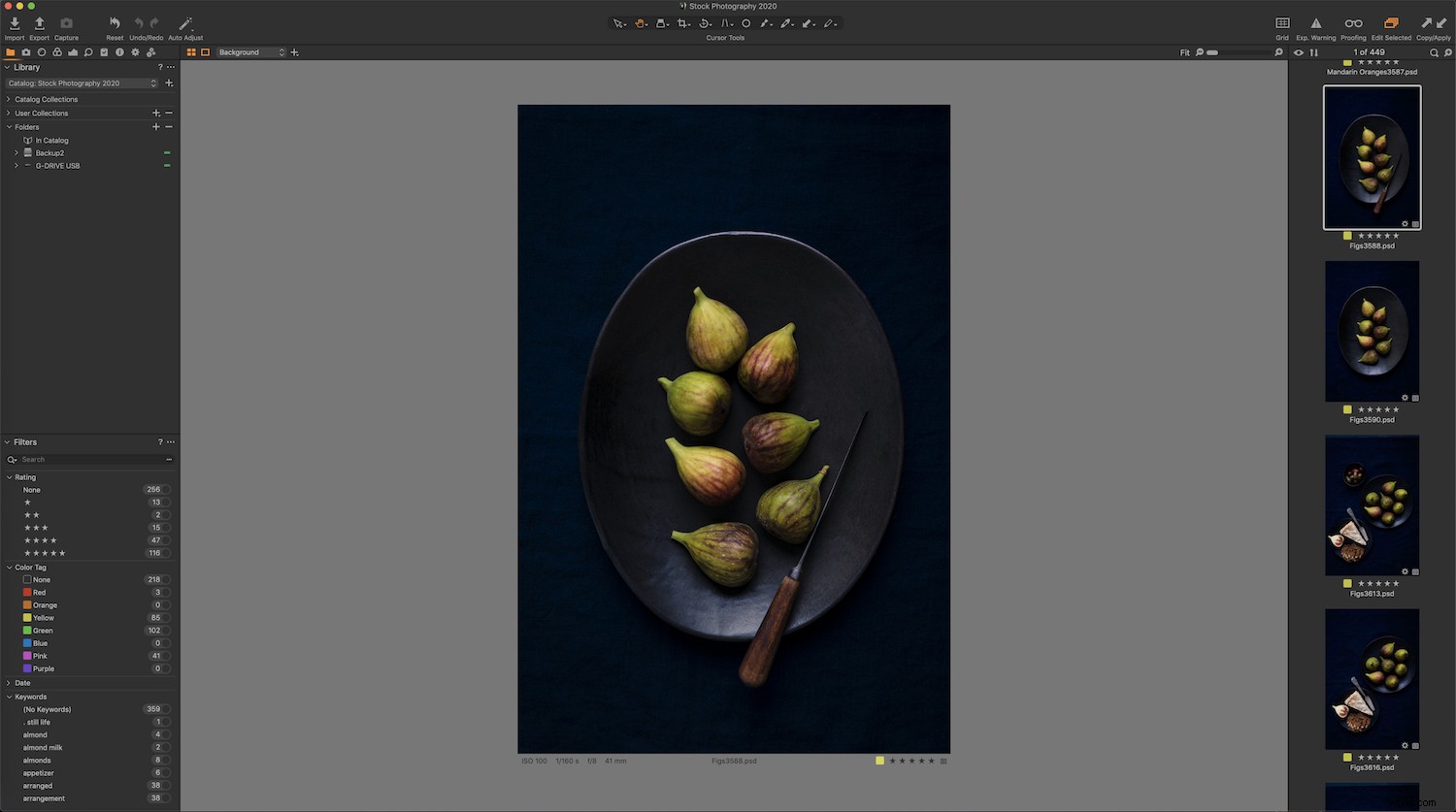Open the Catalog: Stock Photography 2020 selector
The width and height of the screenshot is (1456, 812).
(82, 83)
